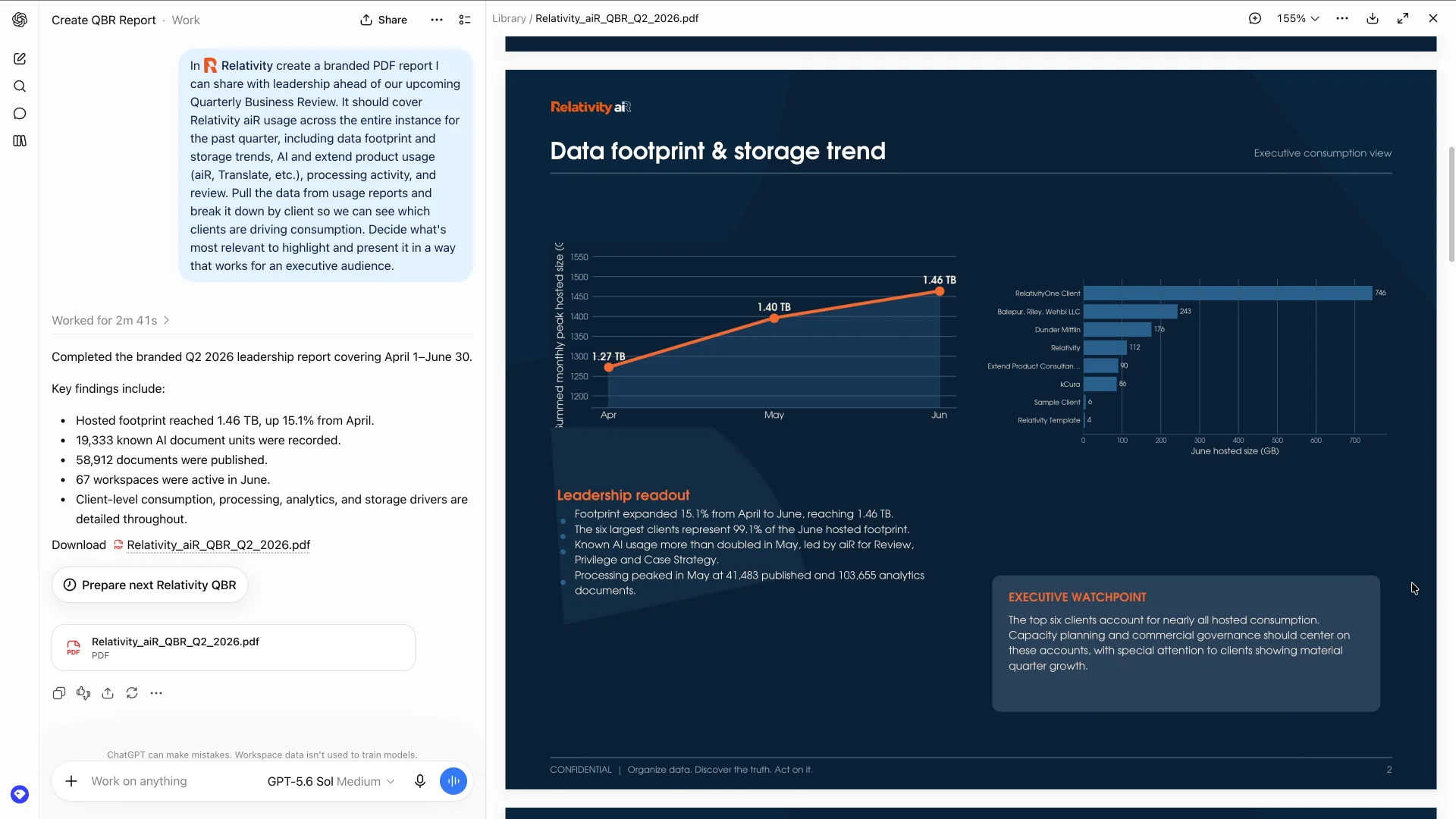Click the RelativityOne Client bar label
1456x819 pixels.
(x=1048, y=293)
